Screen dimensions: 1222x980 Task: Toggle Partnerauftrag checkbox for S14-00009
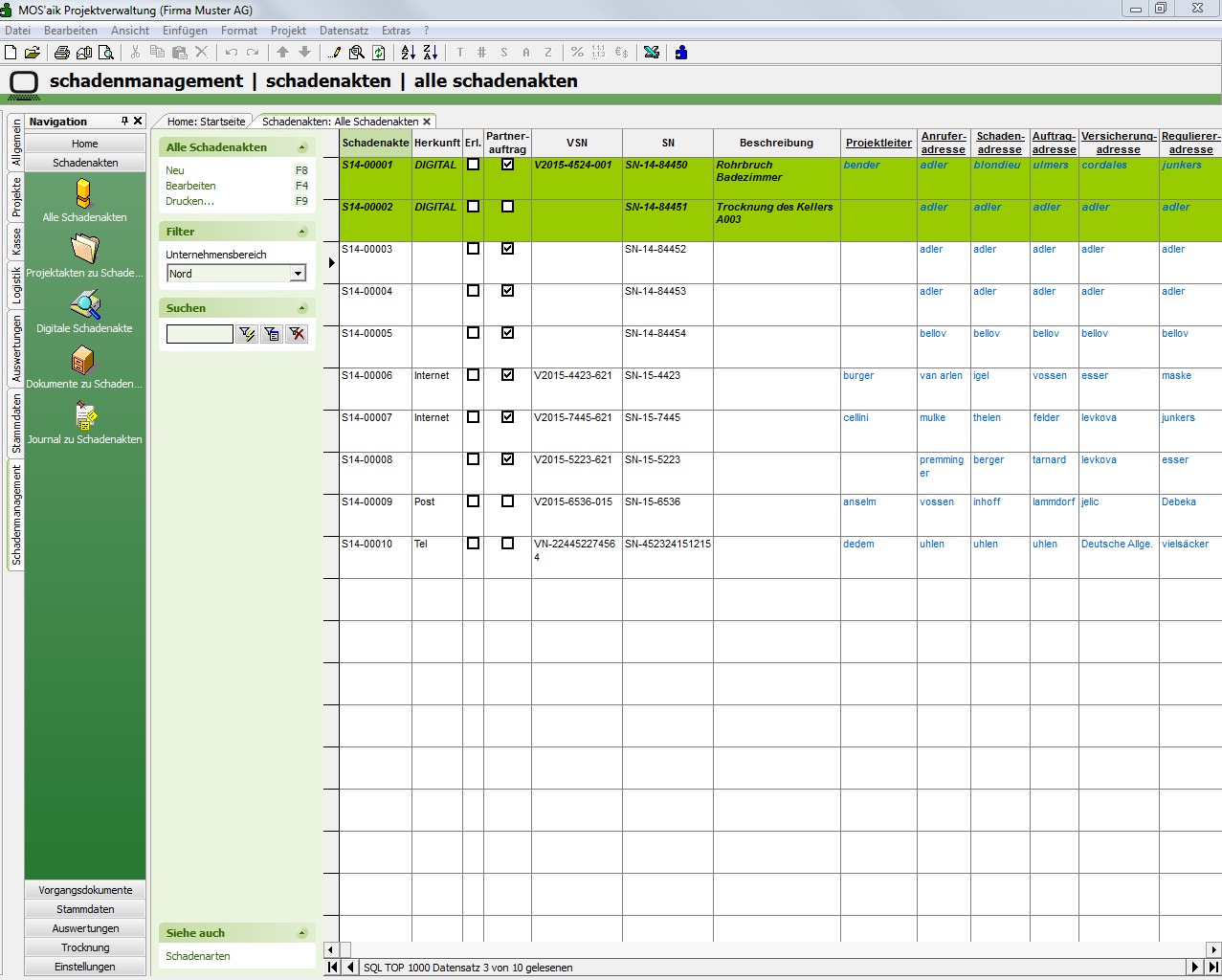coord(507,501)
